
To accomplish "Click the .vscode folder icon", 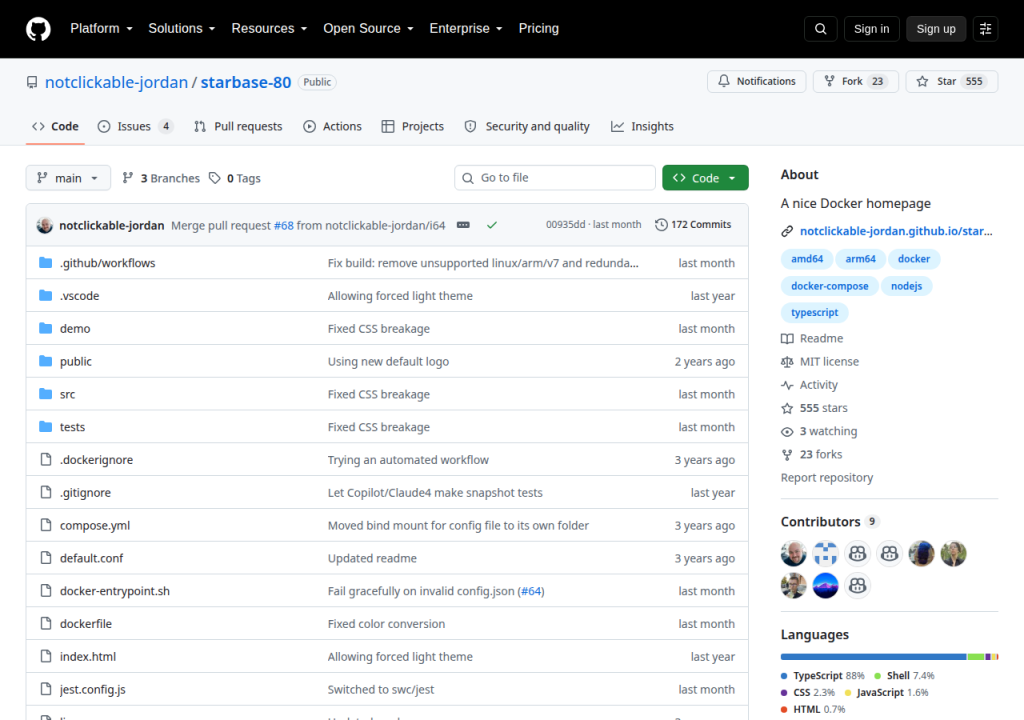I will pos(45,295).
